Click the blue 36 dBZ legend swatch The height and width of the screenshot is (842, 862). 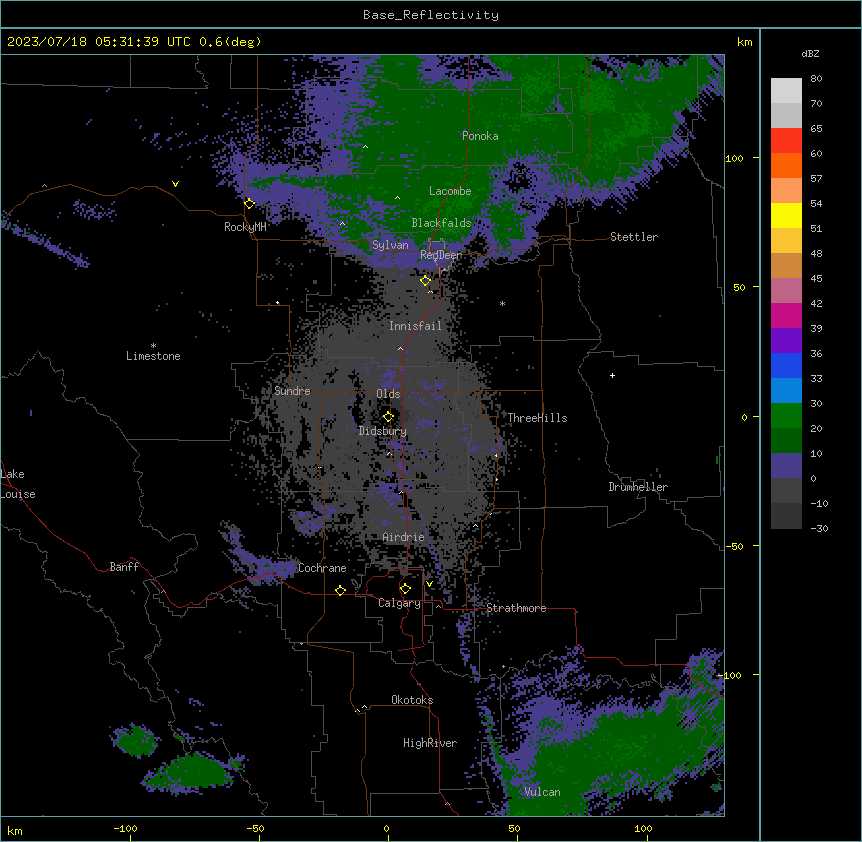click(786, 365)
